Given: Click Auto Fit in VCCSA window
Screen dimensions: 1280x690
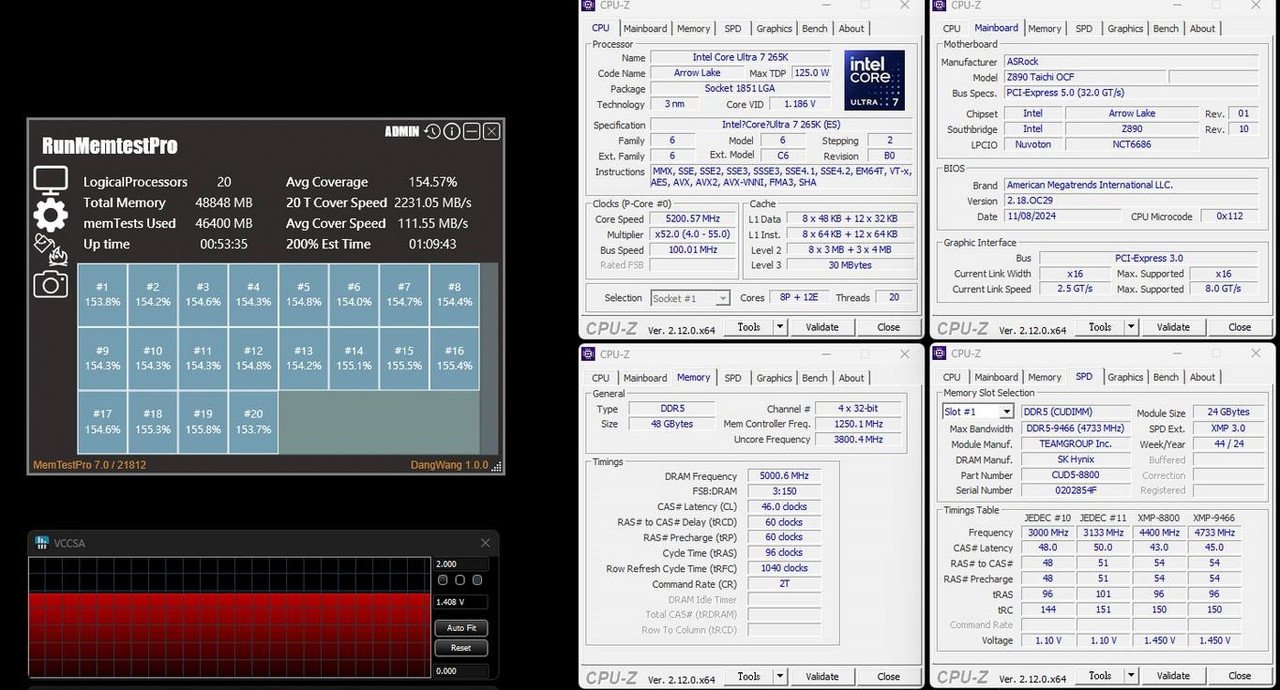Looking at the screenshot, I should pos(461,628).
